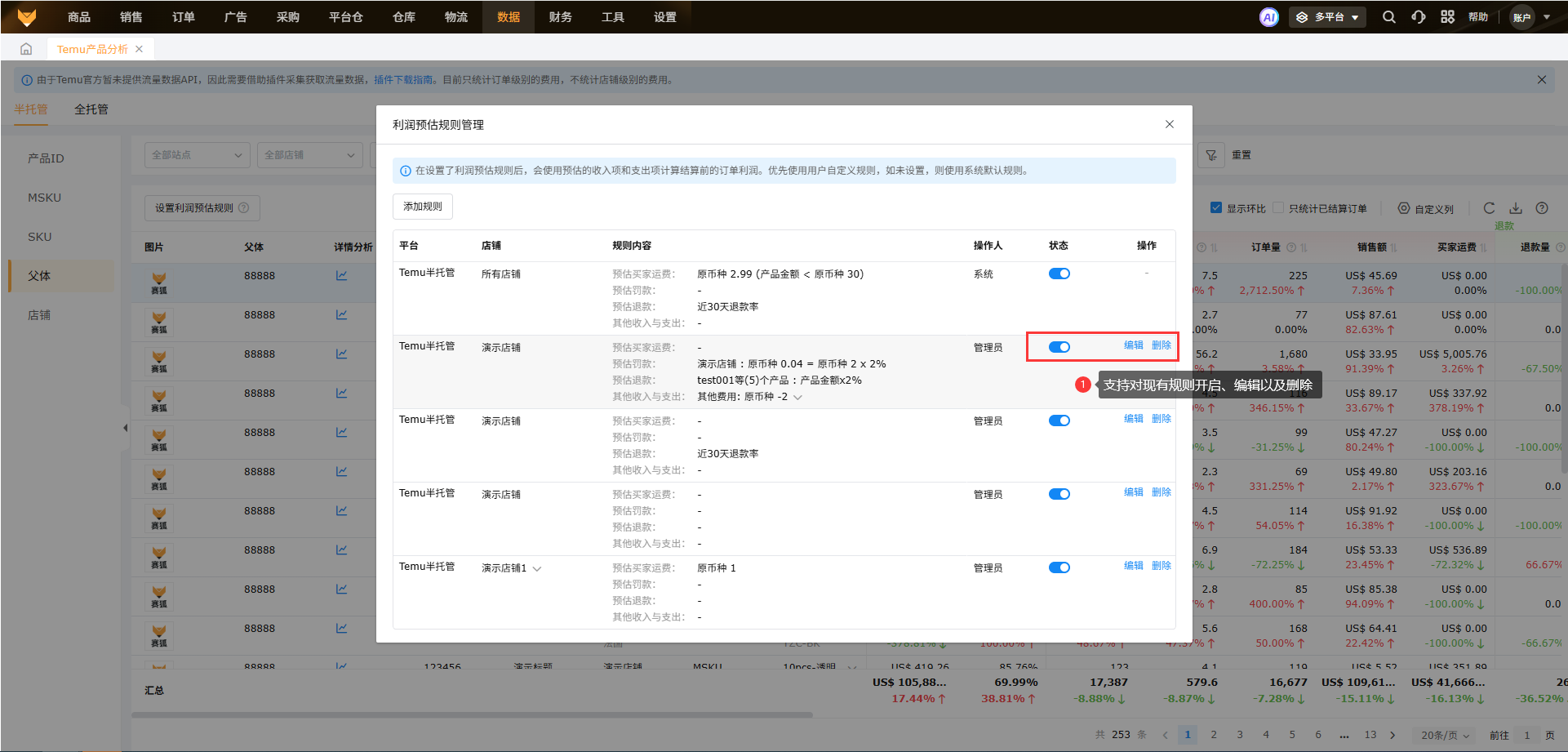Open the 数据 menu in top navigation
This screenshot has height=752, width=1568.
tap(509, 17)
